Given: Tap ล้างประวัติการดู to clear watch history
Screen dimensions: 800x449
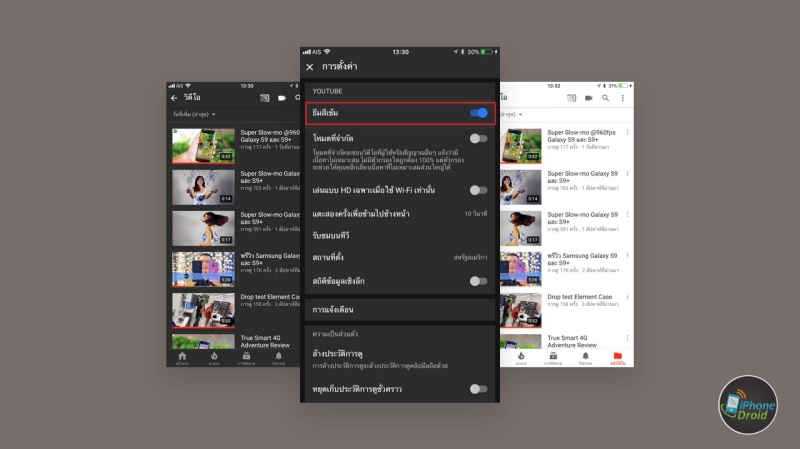Looking at the screenshot, I should pos(337,354).
